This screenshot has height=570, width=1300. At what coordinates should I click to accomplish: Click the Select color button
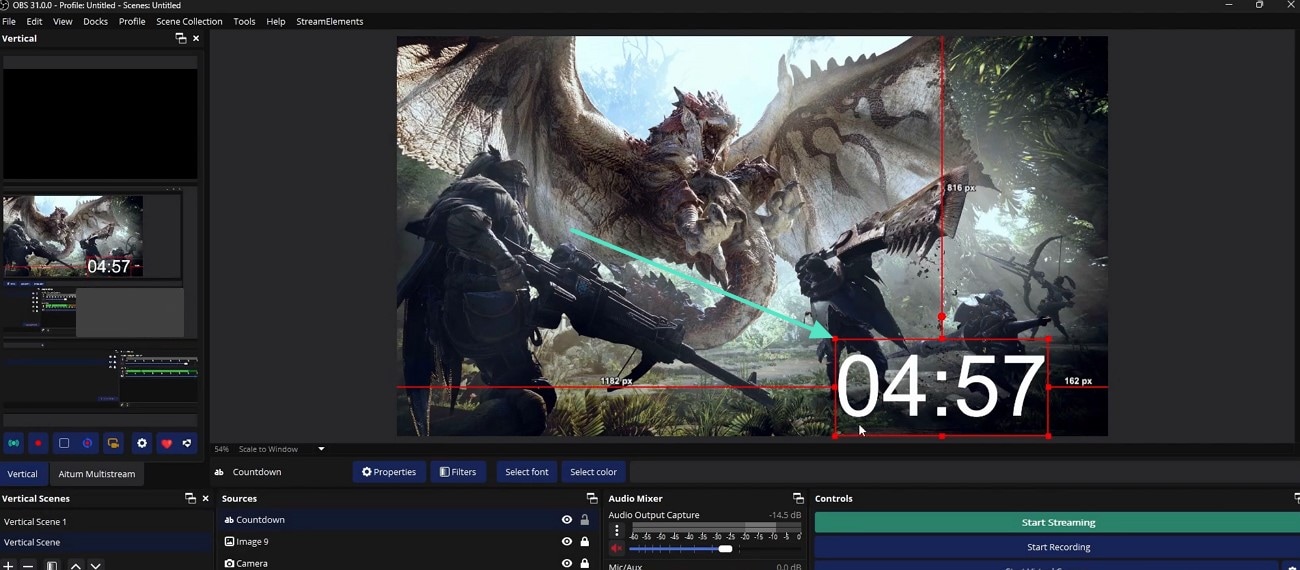[x=594, y=472]
